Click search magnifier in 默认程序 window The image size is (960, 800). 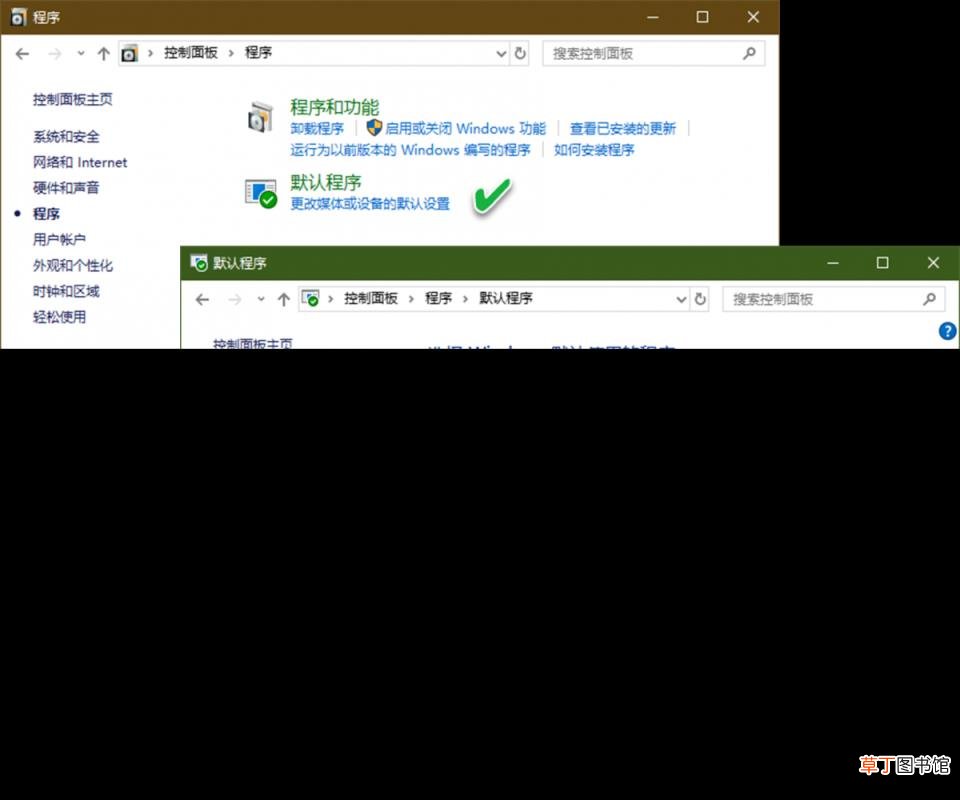click(x=929, y=299)
